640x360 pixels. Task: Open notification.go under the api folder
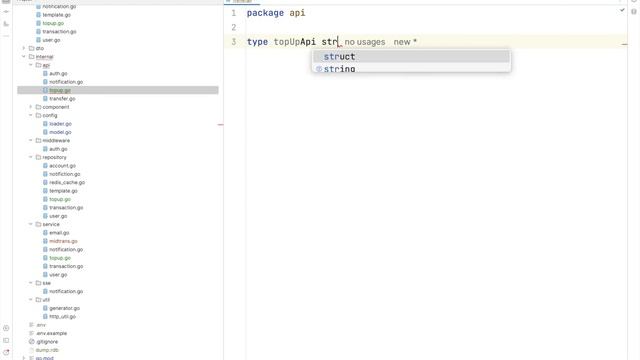(66, 82)
